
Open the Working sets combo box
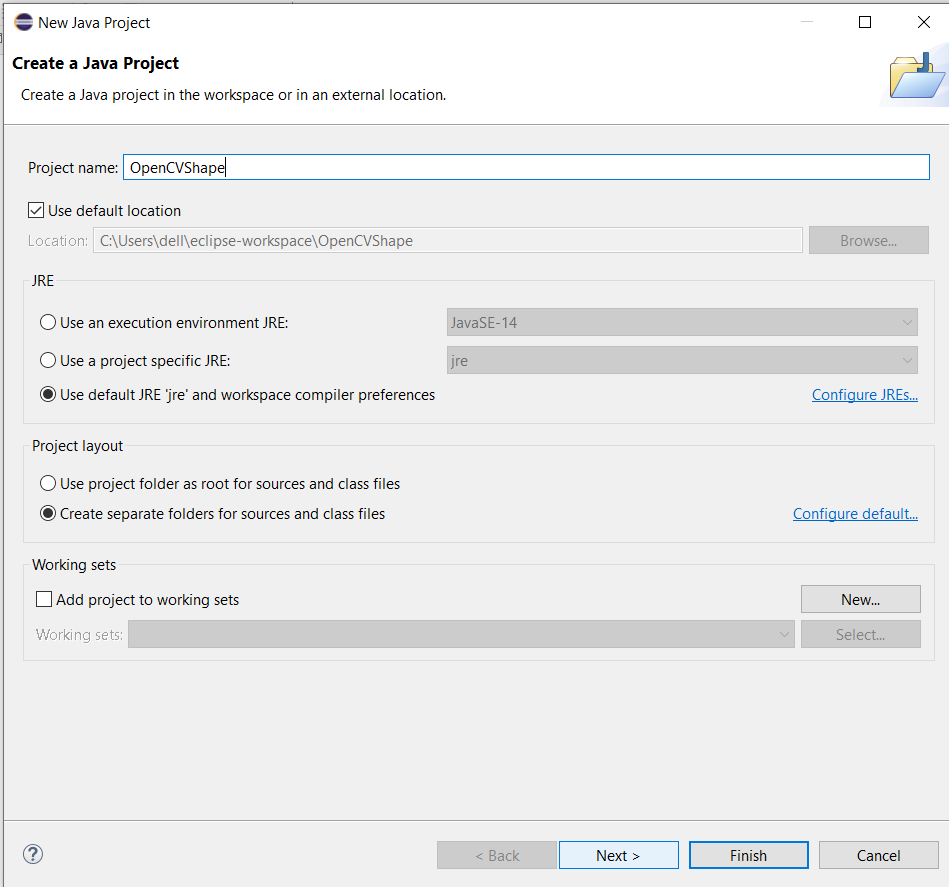[x=461, y=635]
